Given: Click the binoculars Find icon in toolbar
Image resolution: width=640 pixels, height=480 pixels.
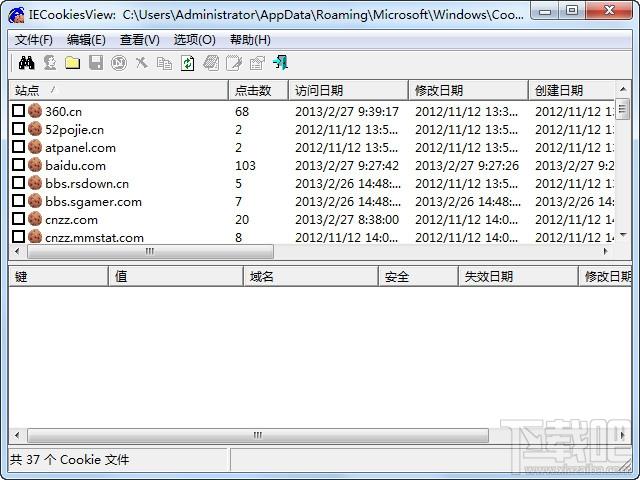Looking at the screenshot, I should click(27, 63).
